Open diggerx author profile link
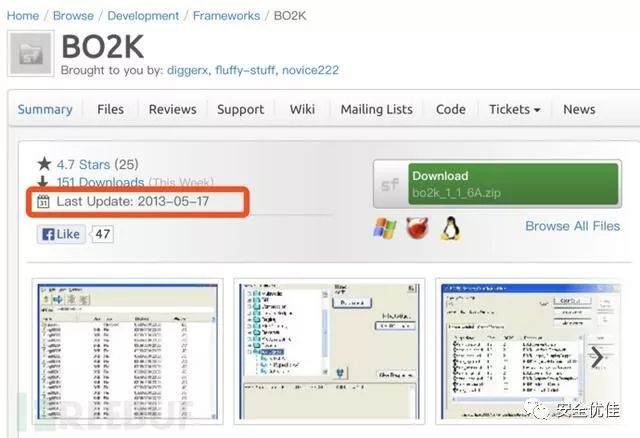 click(x=188, y=70)
